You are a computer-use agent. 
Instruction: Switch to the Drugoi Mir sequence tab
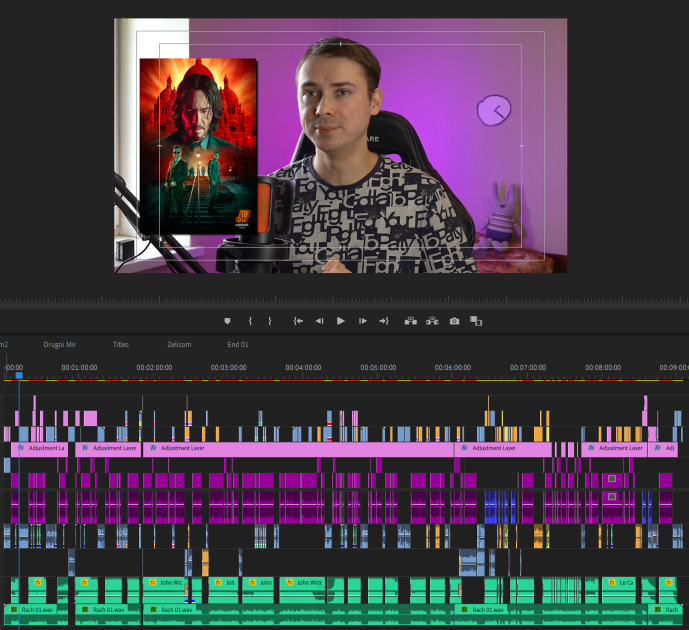59,344
